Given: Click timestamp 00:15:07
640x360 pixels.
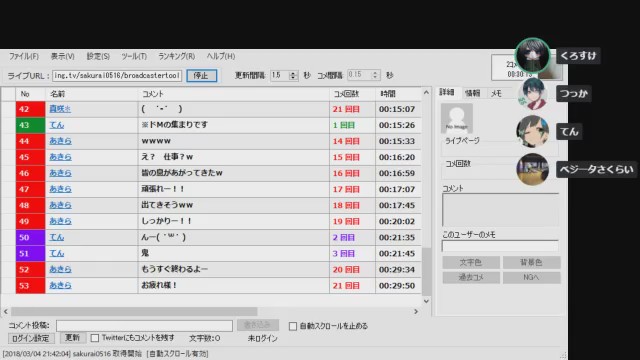Looking at the screenshot, I should 397,109.
